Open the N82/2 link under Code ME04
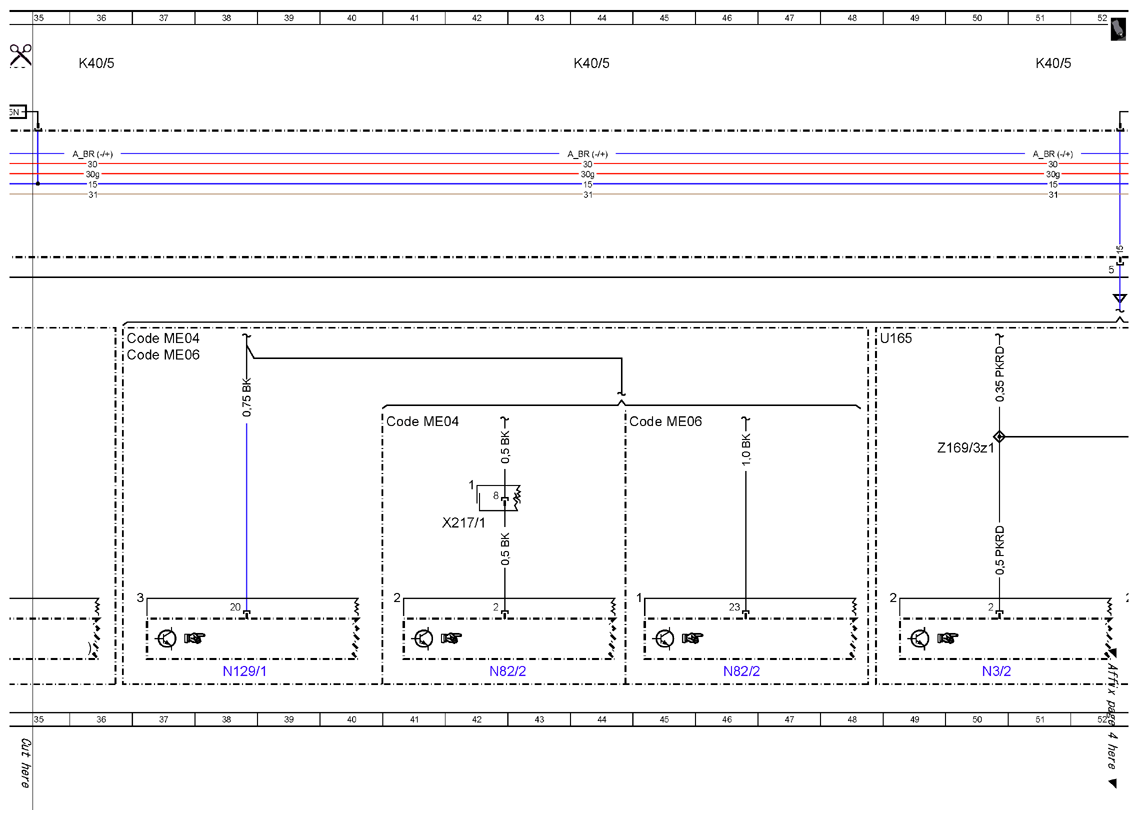 (x=507, y=671)
